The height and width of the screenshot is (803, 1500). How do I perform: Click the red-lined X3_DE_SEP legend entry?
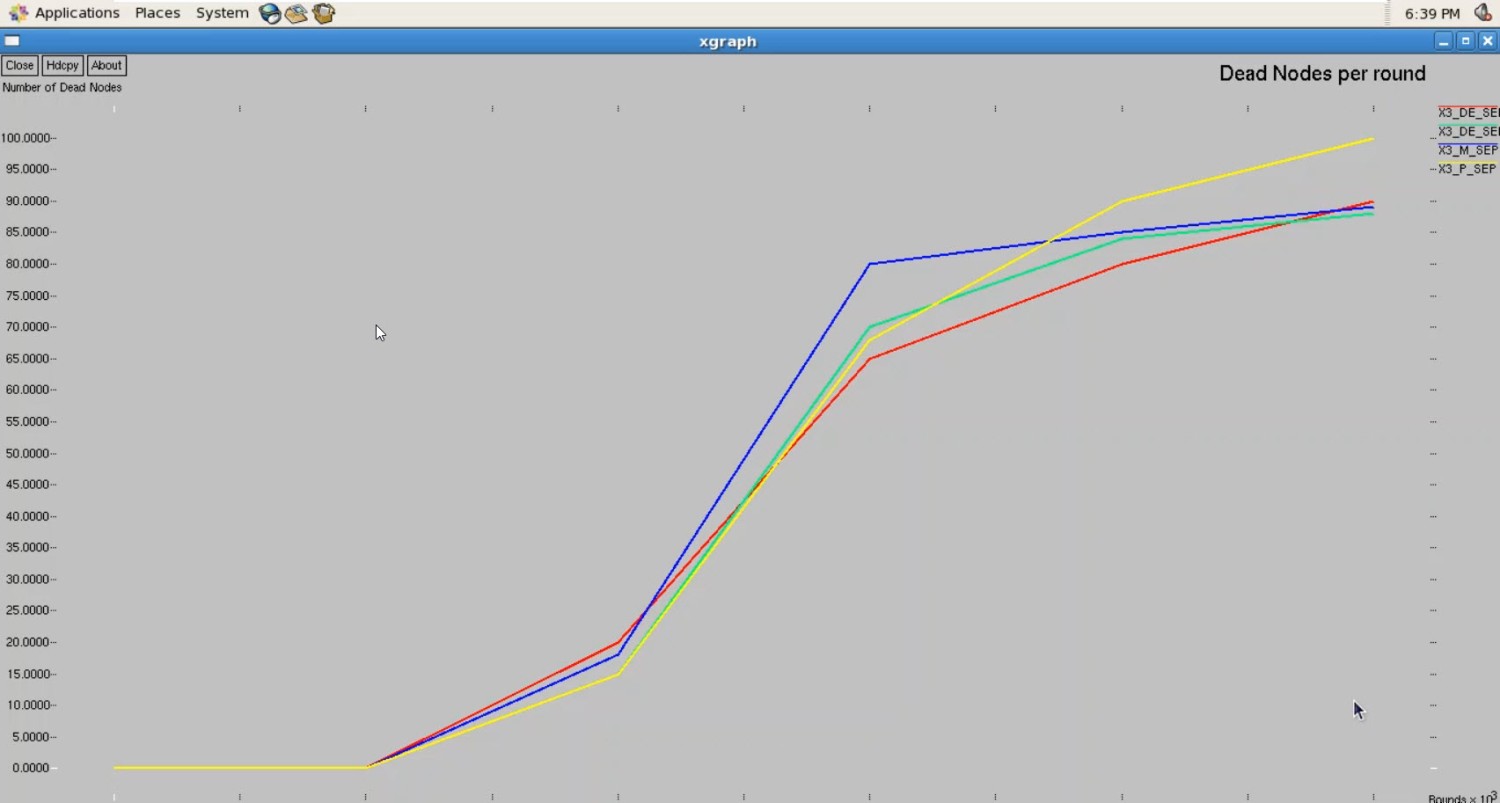pos(1467,112)
